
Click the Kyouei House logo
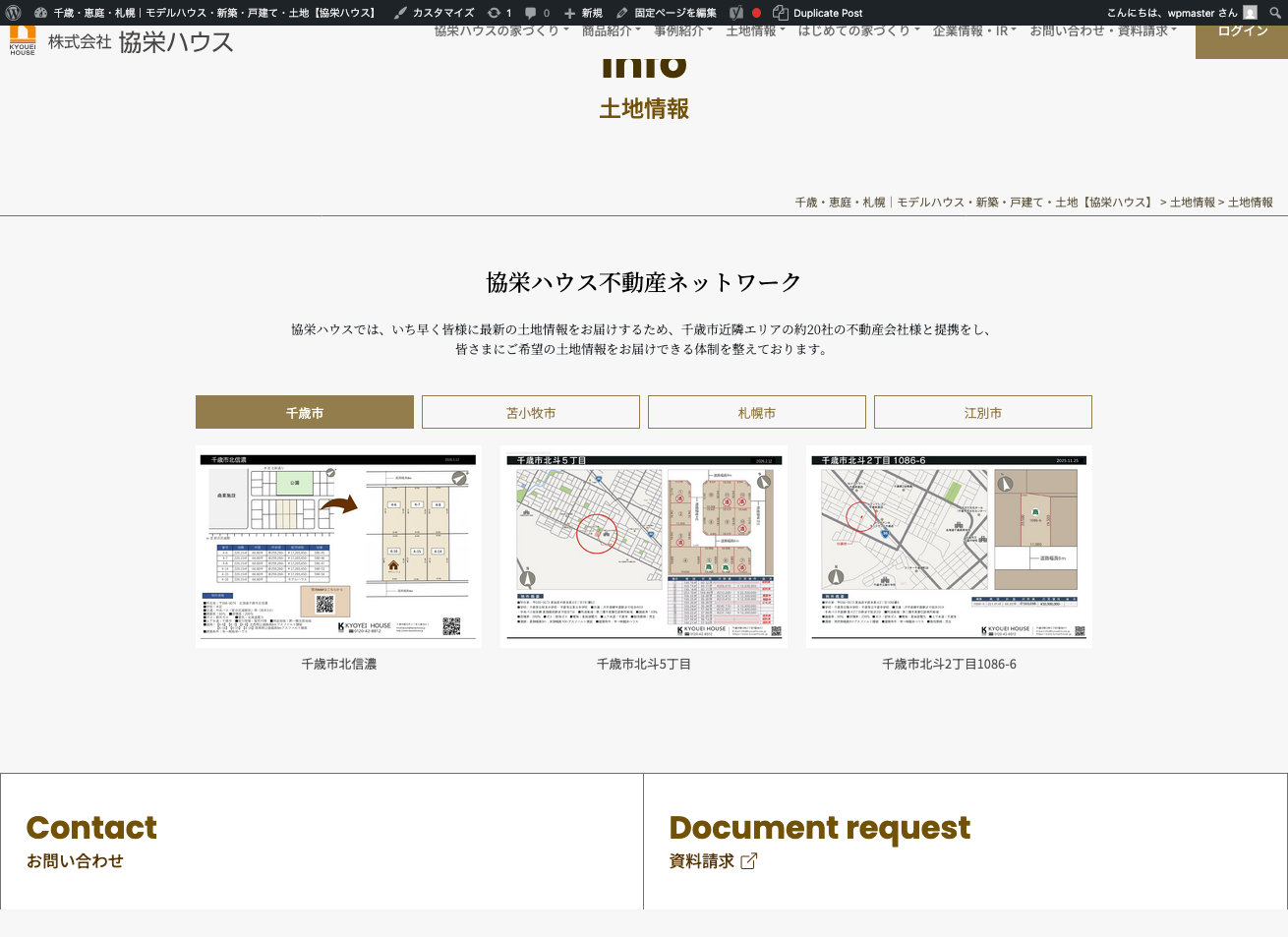pos(23,41)
